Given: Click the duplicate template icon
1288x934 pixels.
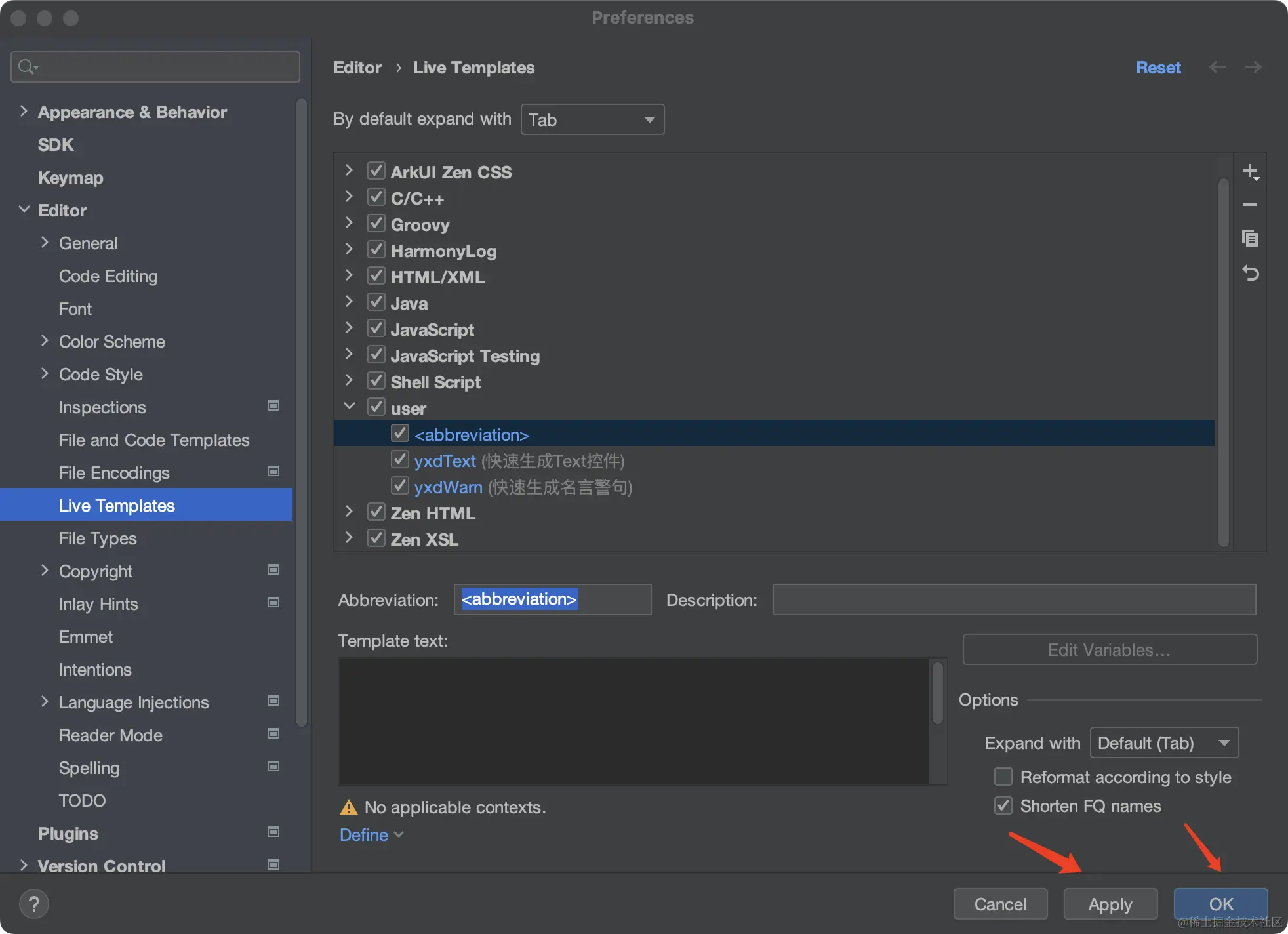Looking at the screenshot, I should click(x=1250, y=238).
